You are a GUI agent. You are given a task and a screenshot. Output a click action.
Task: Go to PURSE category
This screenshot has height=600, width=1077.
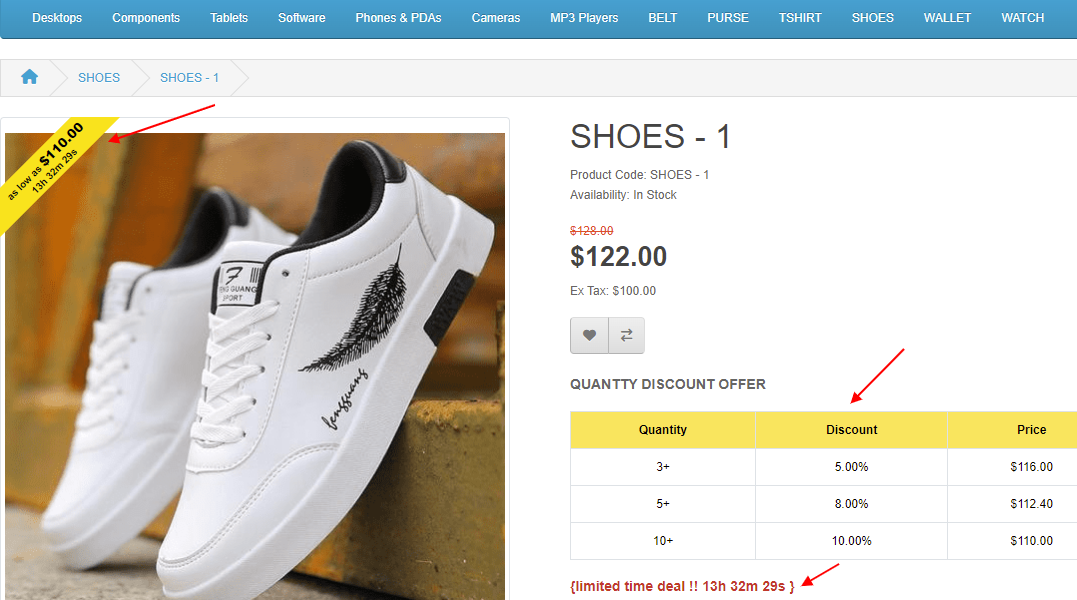click(x=728, y=18)
